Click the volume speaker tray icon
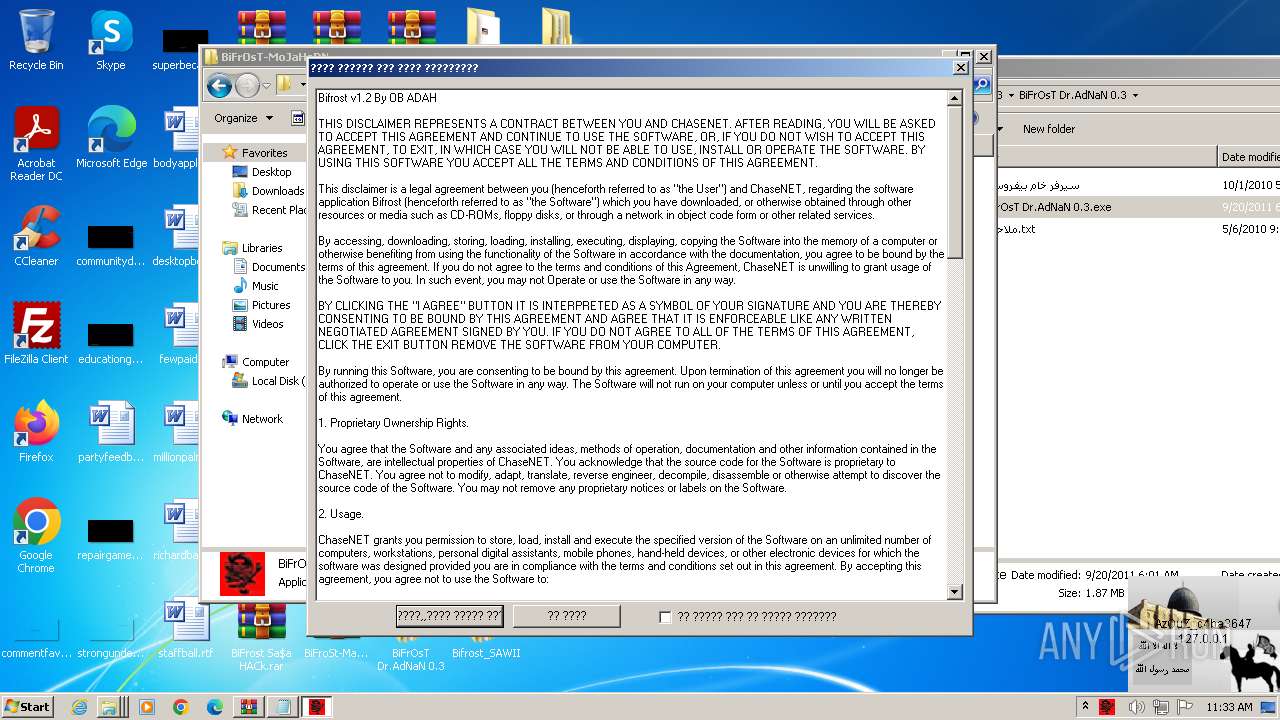 pos(1137,707)
